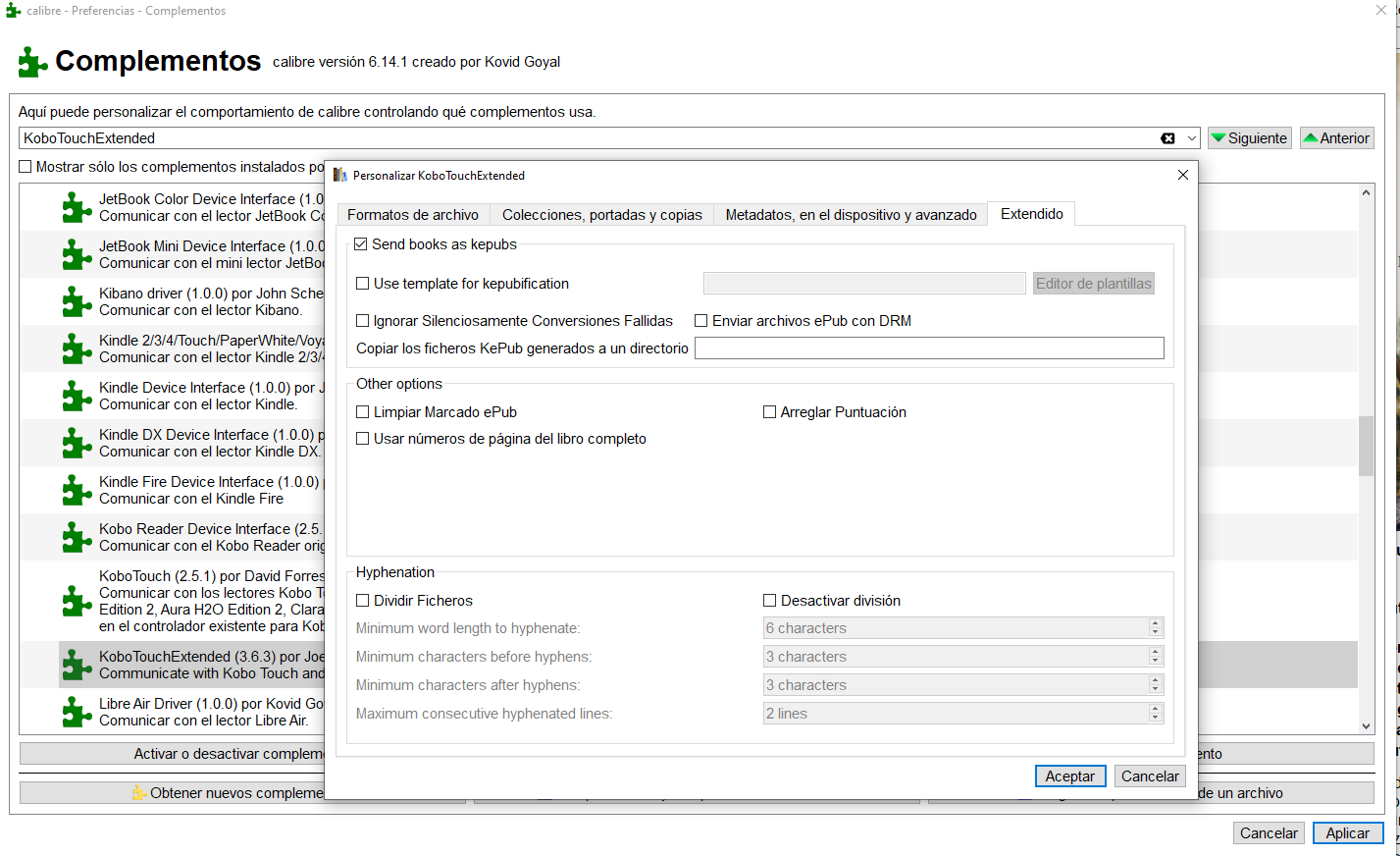Click the Kindle DX Device Interface icon
This screenshot has height=856, width=1400.
(x=77, y=443)
